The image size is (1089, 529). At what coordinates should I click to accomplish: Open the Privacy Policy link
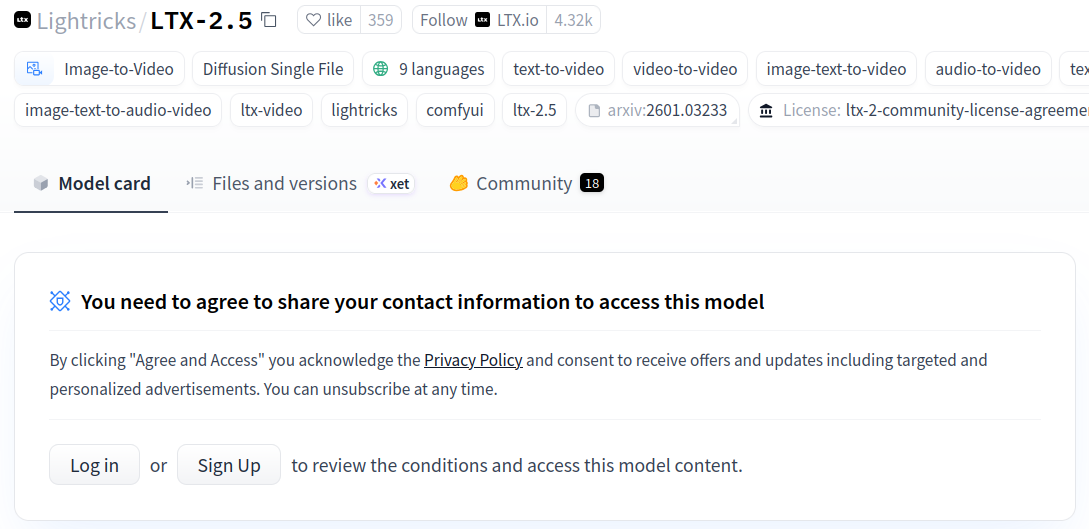(473, 360)
